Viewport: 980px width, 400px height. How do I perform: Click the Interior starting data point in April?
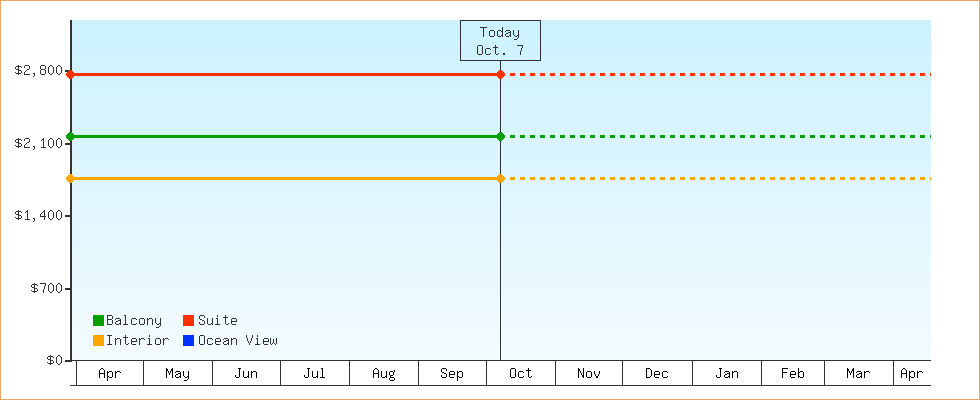(x=70, y=178)
